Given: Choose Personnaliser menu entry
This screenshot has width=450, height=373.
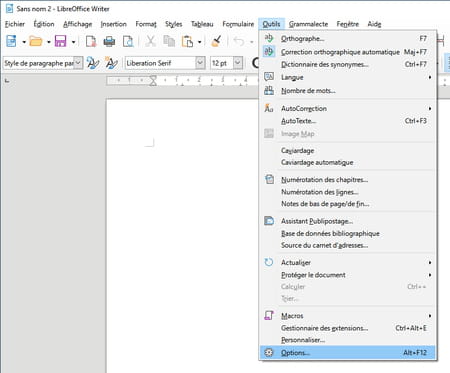Looking at the screenshot, I should point(348,340).
